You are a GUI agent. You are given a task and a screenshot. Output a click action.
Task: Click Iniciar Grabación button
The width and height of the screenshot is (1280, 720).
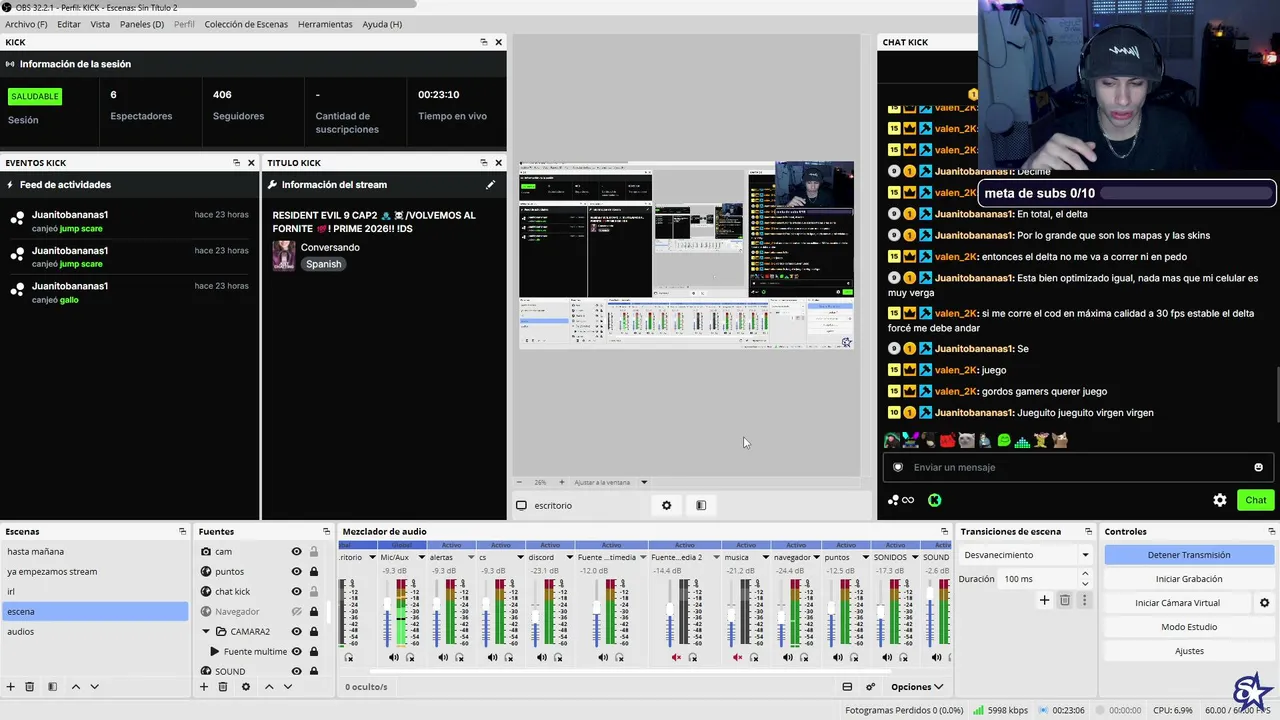tap(1189, 579)
